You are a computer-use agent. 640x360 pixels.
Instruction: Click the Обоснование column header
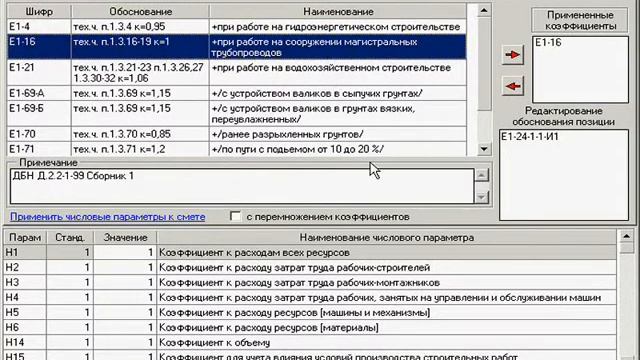pyautogui.click(x=140, y=11)
